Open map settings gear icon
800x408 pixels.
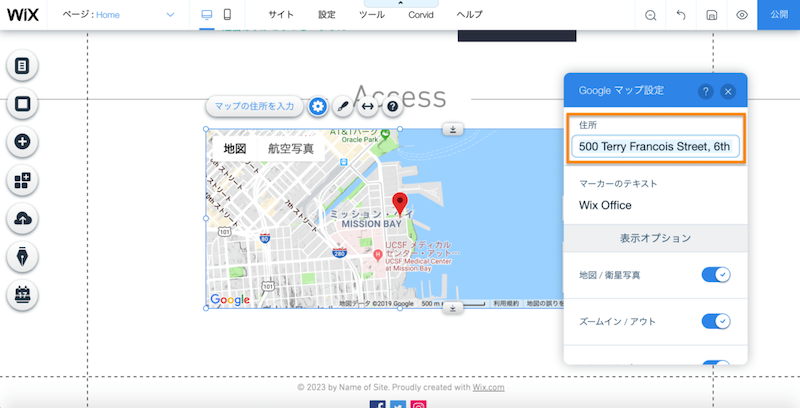[318, 107]
